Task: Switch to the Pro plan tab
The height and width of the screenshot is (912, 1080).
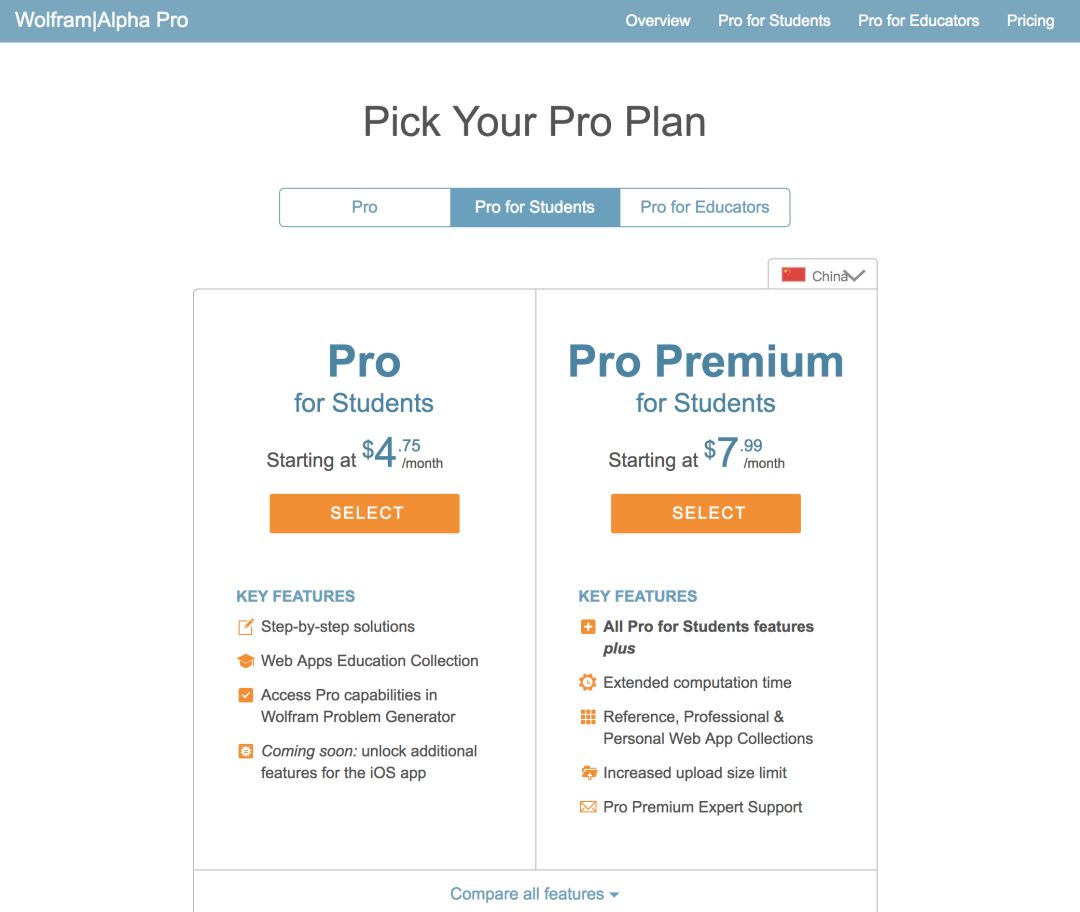Action: [364, 207]
